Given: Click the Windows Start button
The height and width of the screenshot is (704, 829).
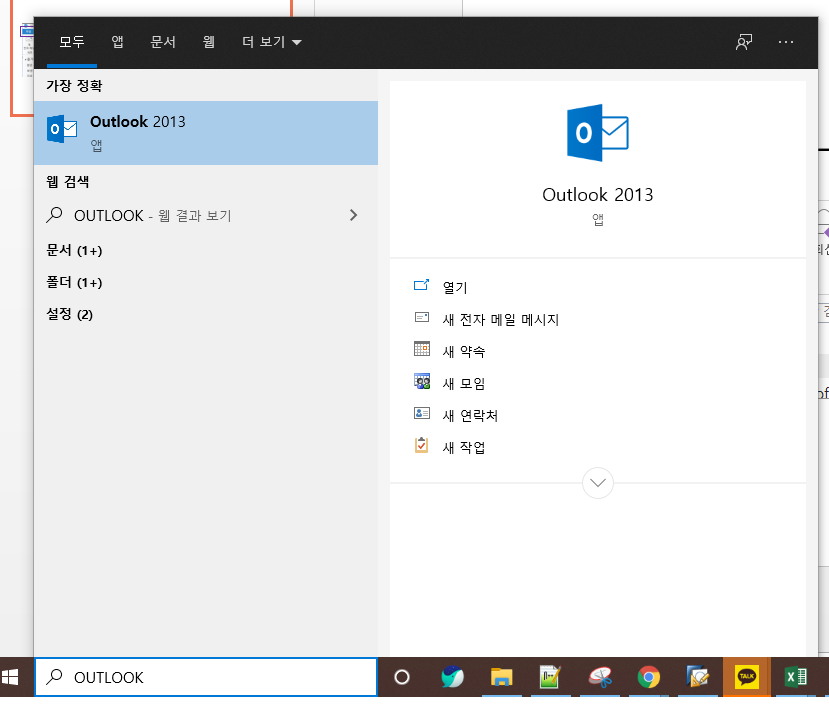Looking at the screenshot, I should click(x=10, y=677).
